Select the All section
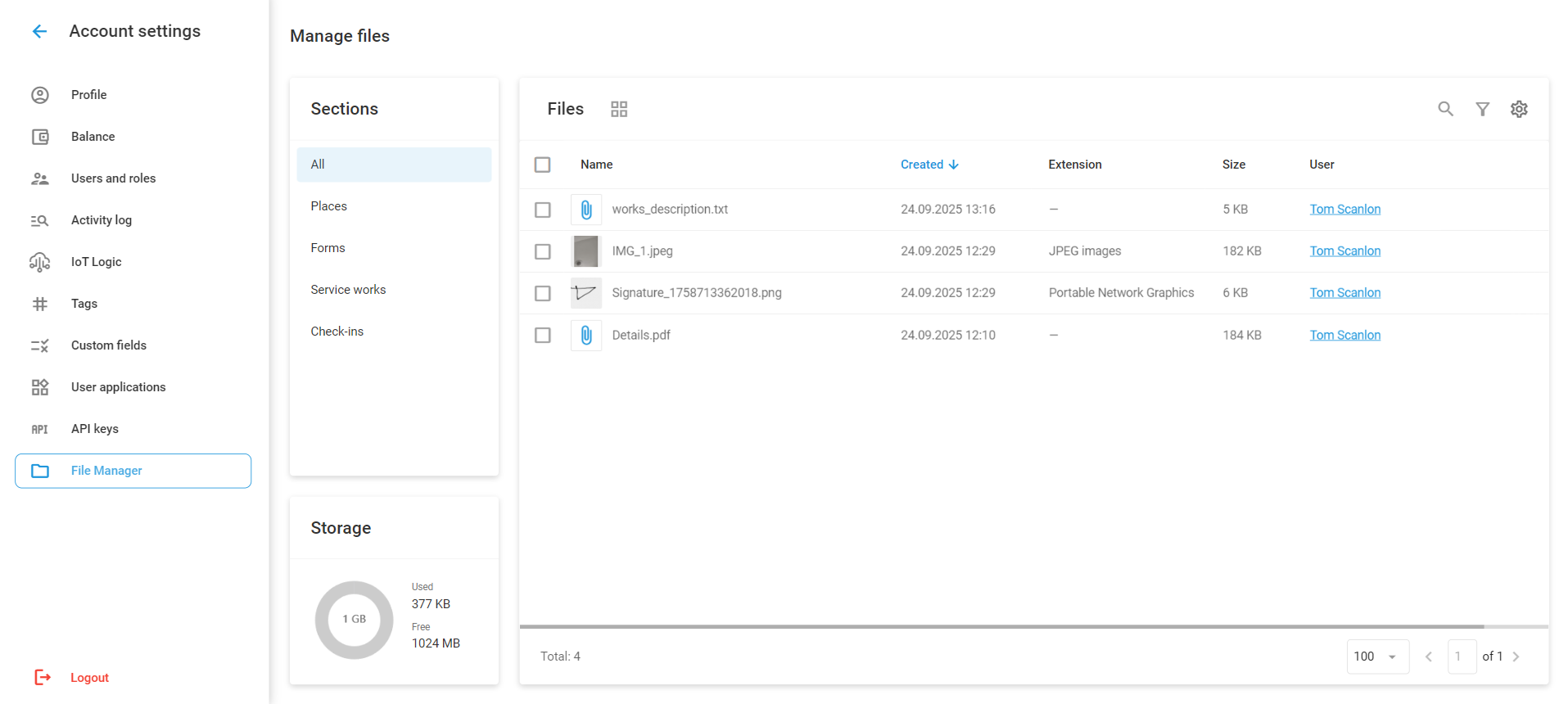Screen dimensions: 1568x704 pyautogui.click(x=394, y=165)
